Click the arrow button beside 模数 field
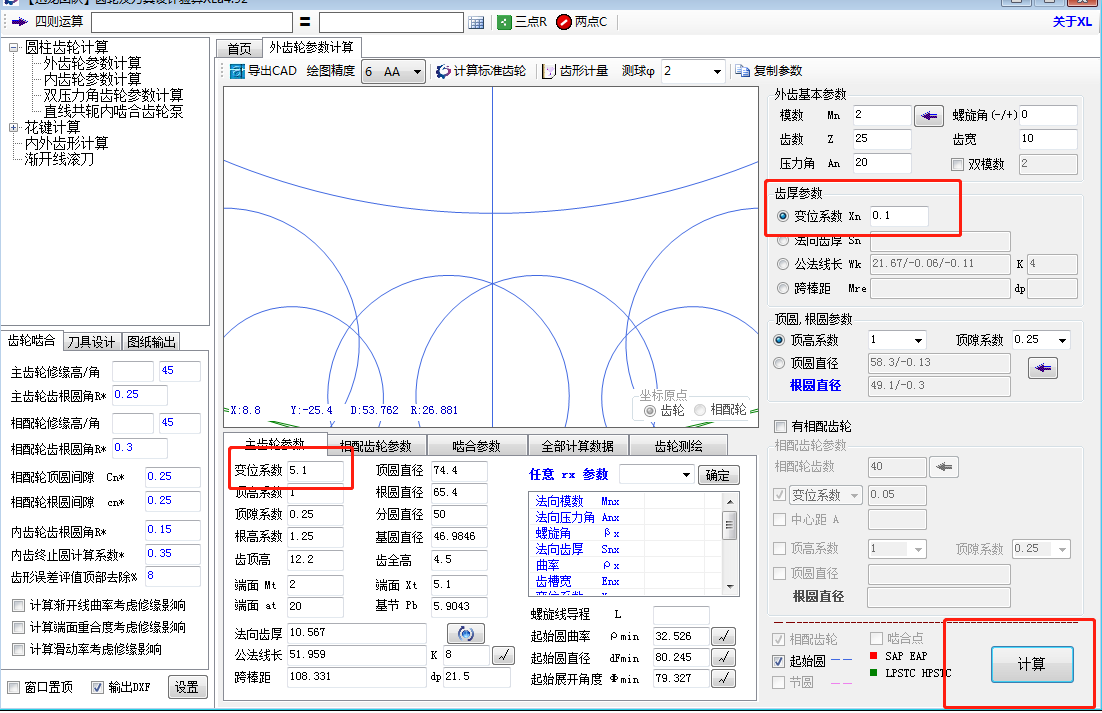The width and height of the screenshot is (1102, 713). pos(928,116)
